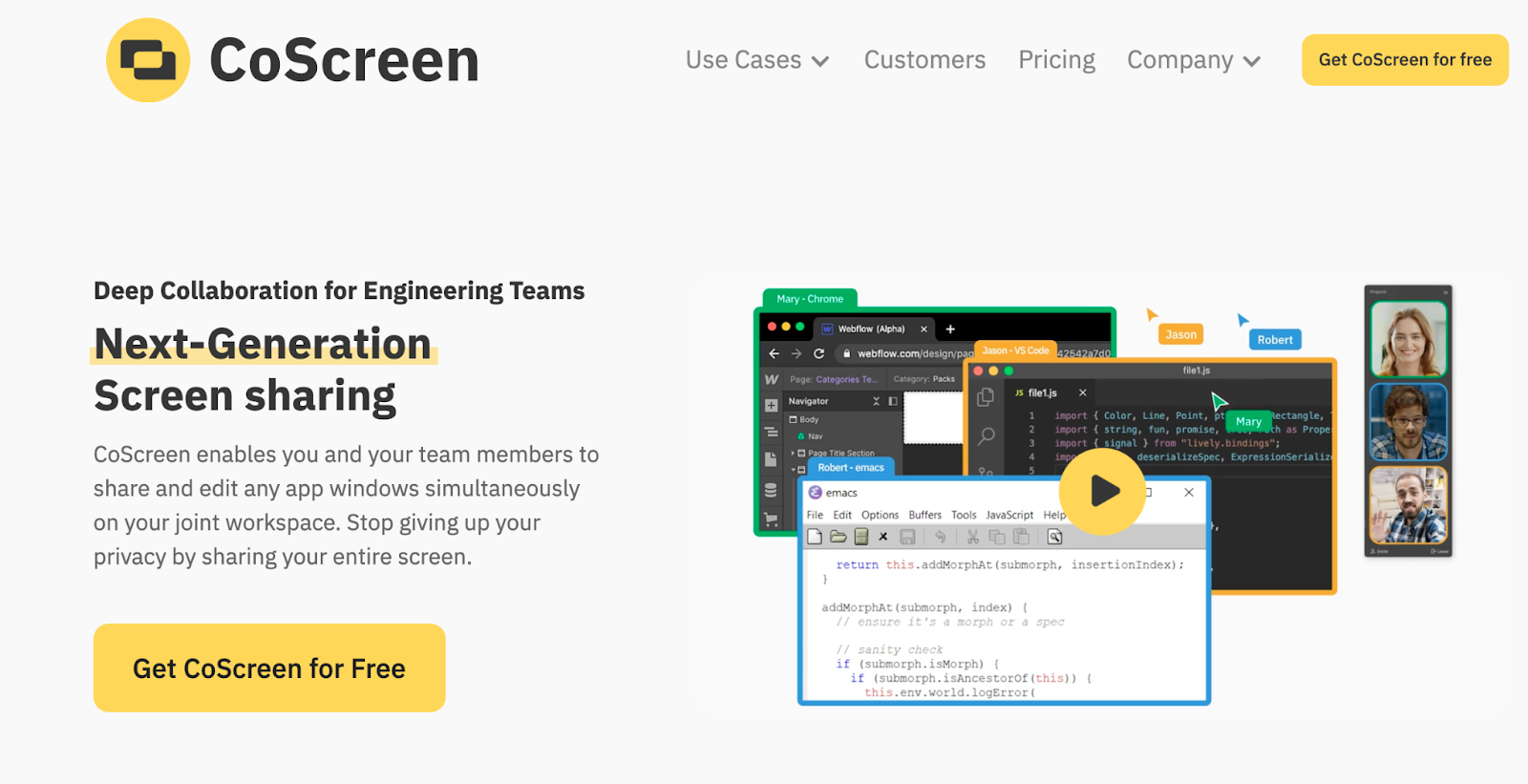Click the Chrome reload page icon
Image resolution: width=1528 pixels, height=784 pixels.
(x=818, y=353)
